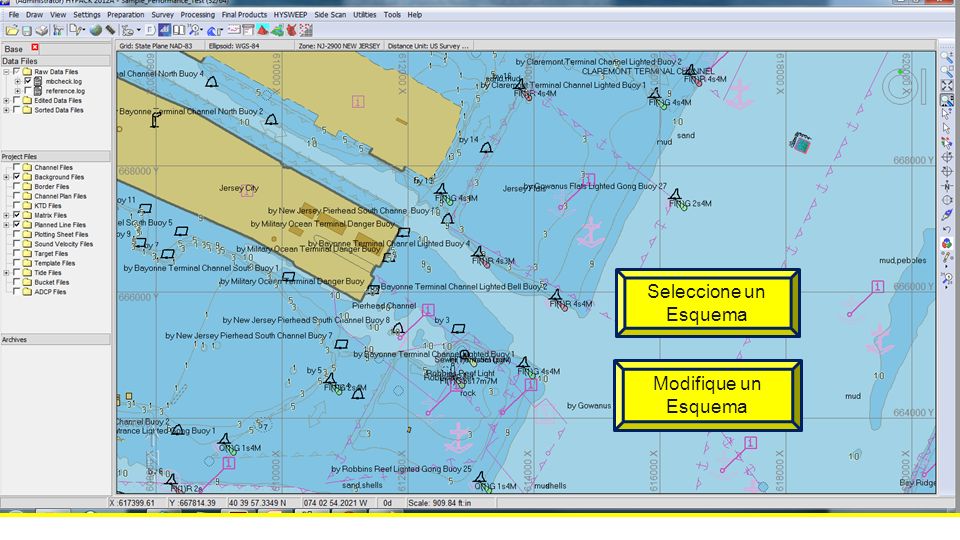Click the highlighted zoom tool in right toolbar
This screenshot has height=540, width=960.
tap(947, 100)
